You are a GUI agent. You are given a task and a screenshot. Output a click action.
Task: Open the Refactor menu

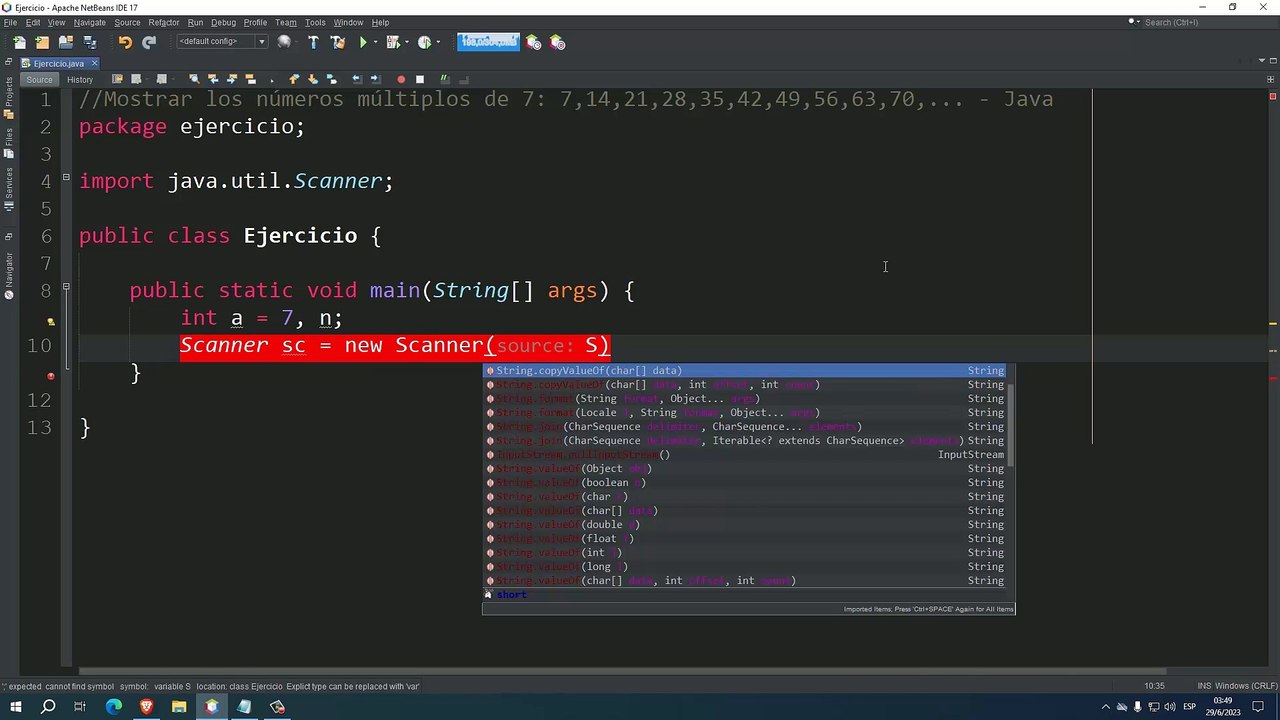pyautogui.click(x=164, y=22)
